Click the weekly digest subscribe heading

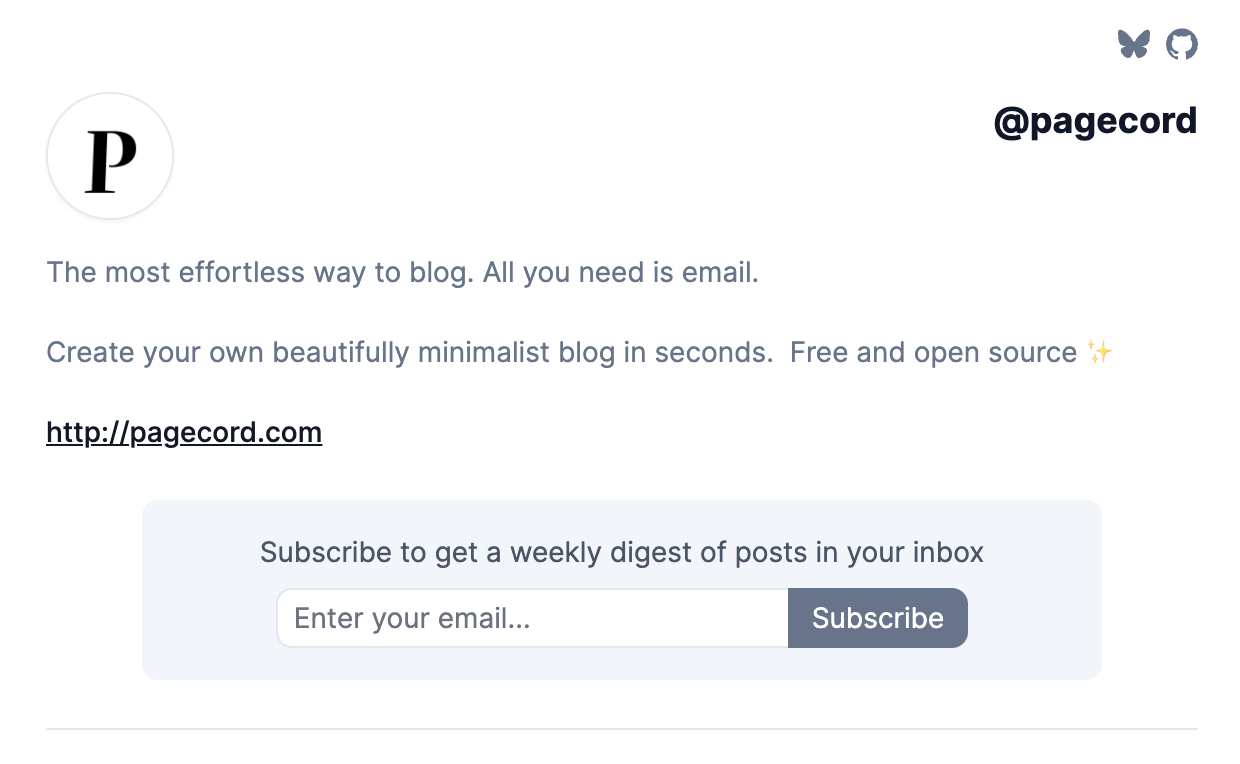tap(621, 552)
